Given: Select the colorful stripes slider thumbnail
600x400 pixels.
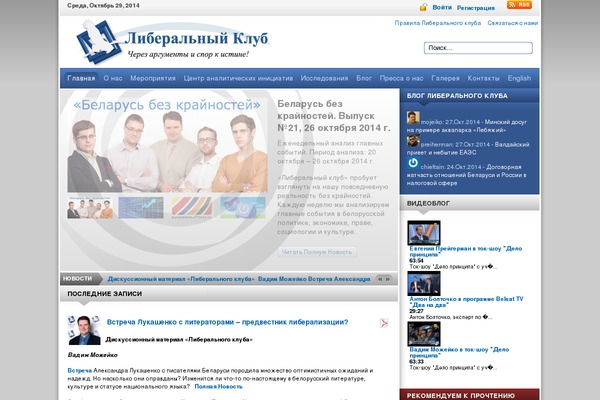Looking at the screenshot, I should 192,207.
